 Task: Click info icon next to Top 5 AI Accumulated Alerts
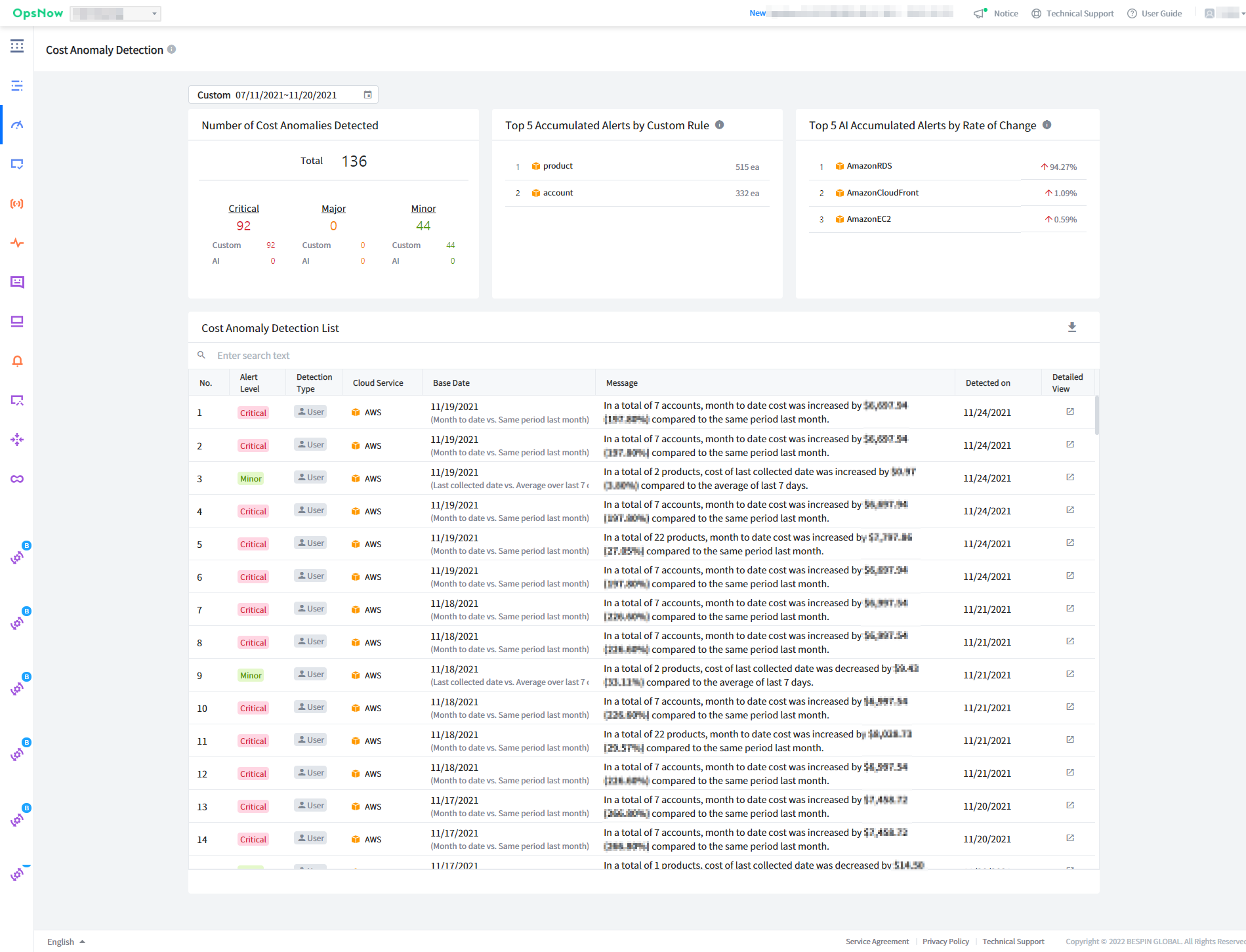point(1047,125)
